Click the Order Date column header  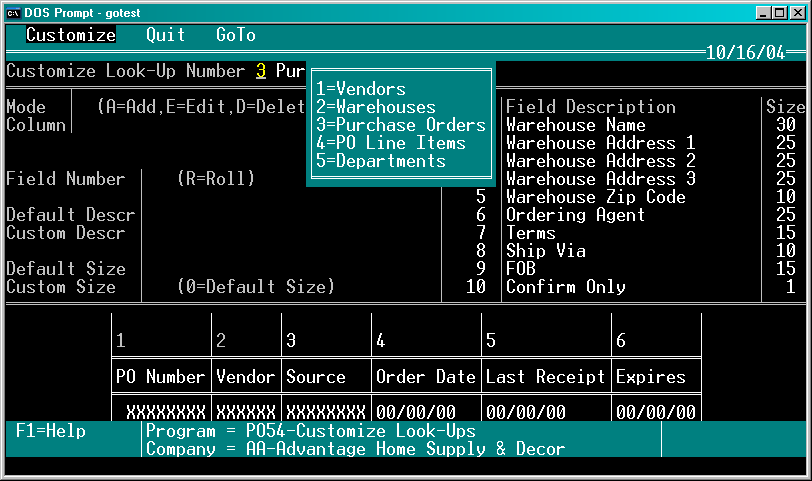pyautogui.click(x=425, y=377)
